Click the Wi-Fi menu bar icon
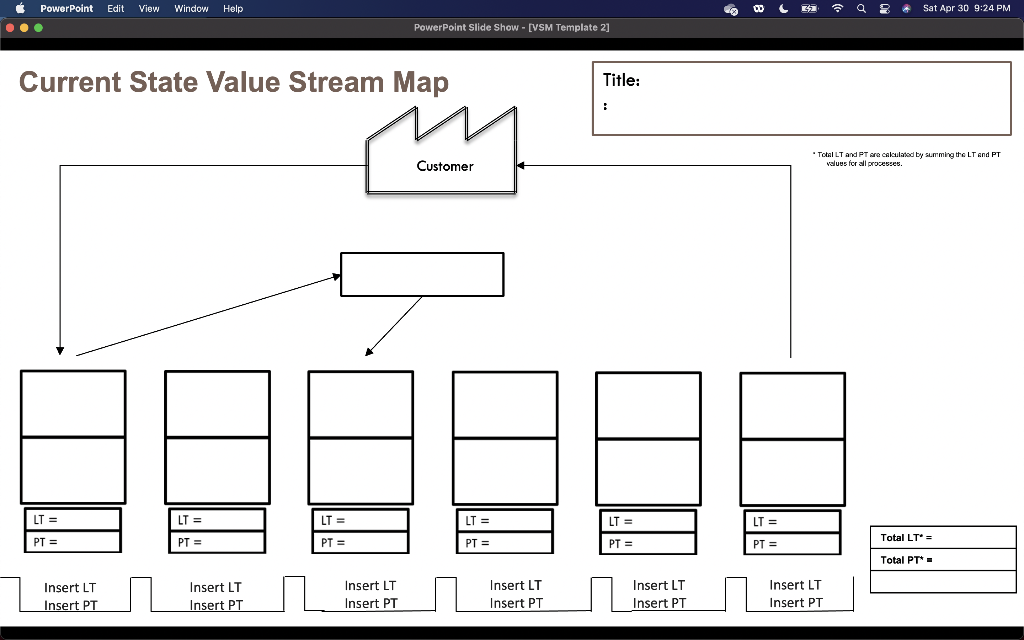Screen dimensions: 1024x640 pos(837,9)
